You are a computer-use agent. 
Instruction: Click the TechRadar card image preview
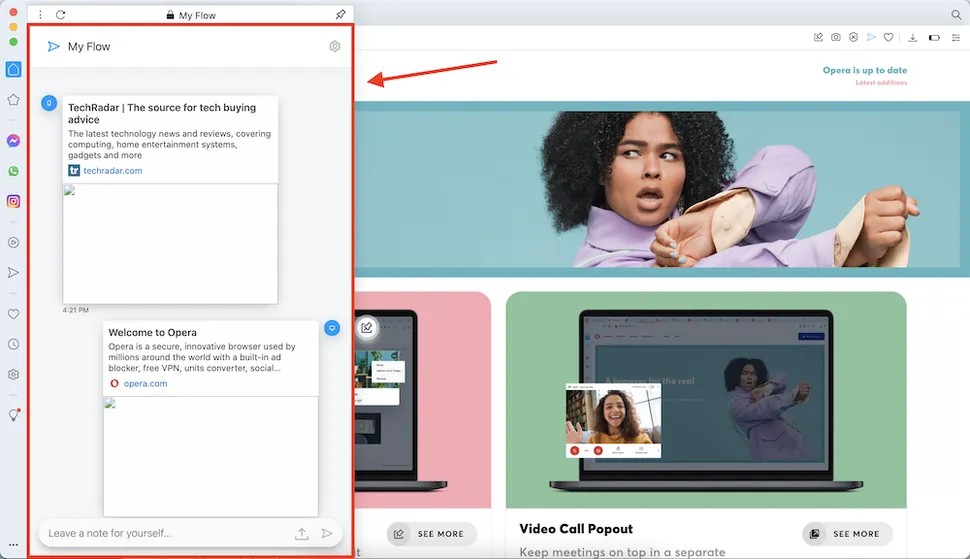tap(170, 243)
